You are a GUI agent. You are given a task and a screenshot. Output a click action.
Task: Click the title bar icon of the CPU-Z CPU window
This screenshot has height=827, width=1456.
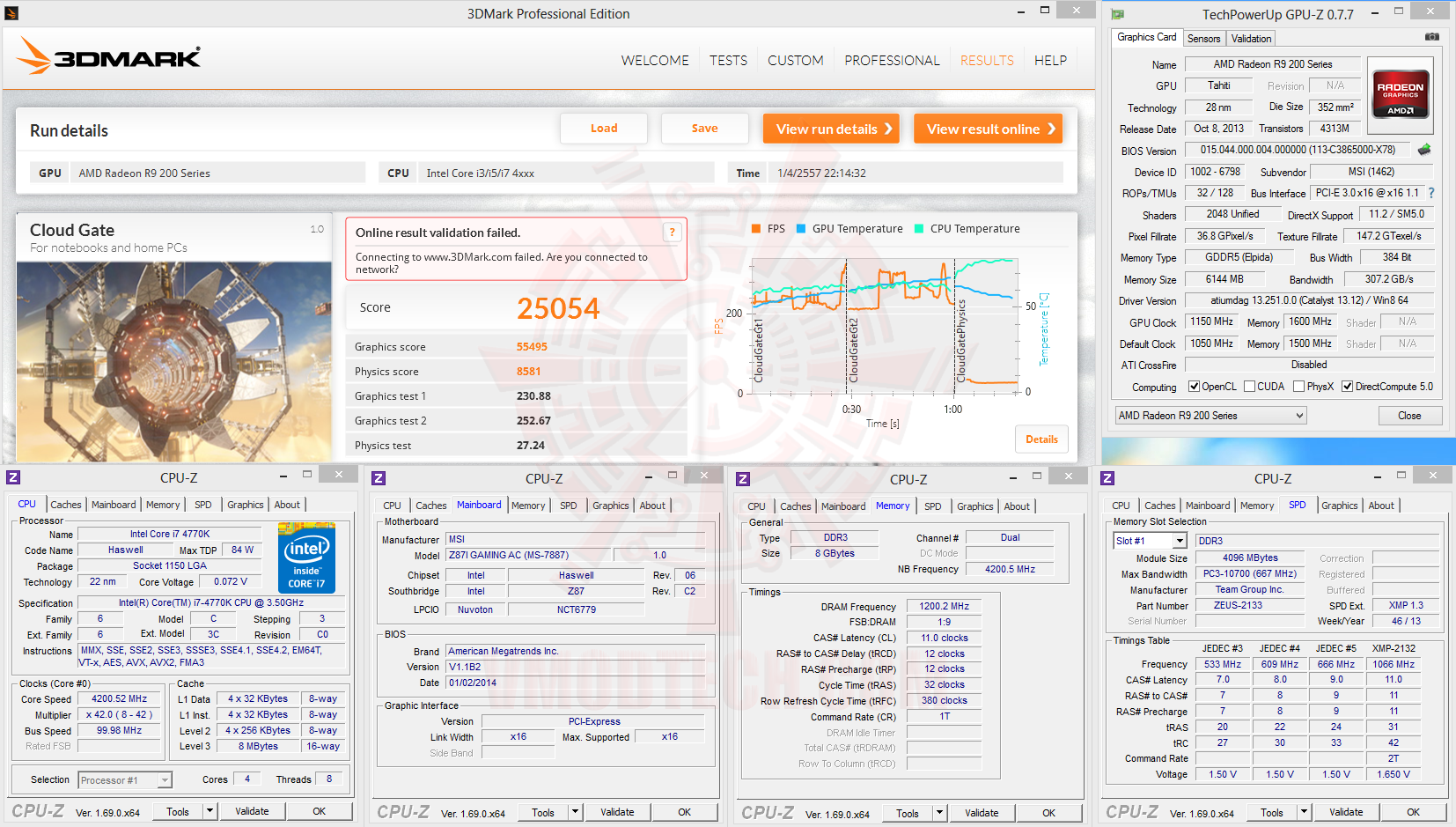tap(13, 477)
